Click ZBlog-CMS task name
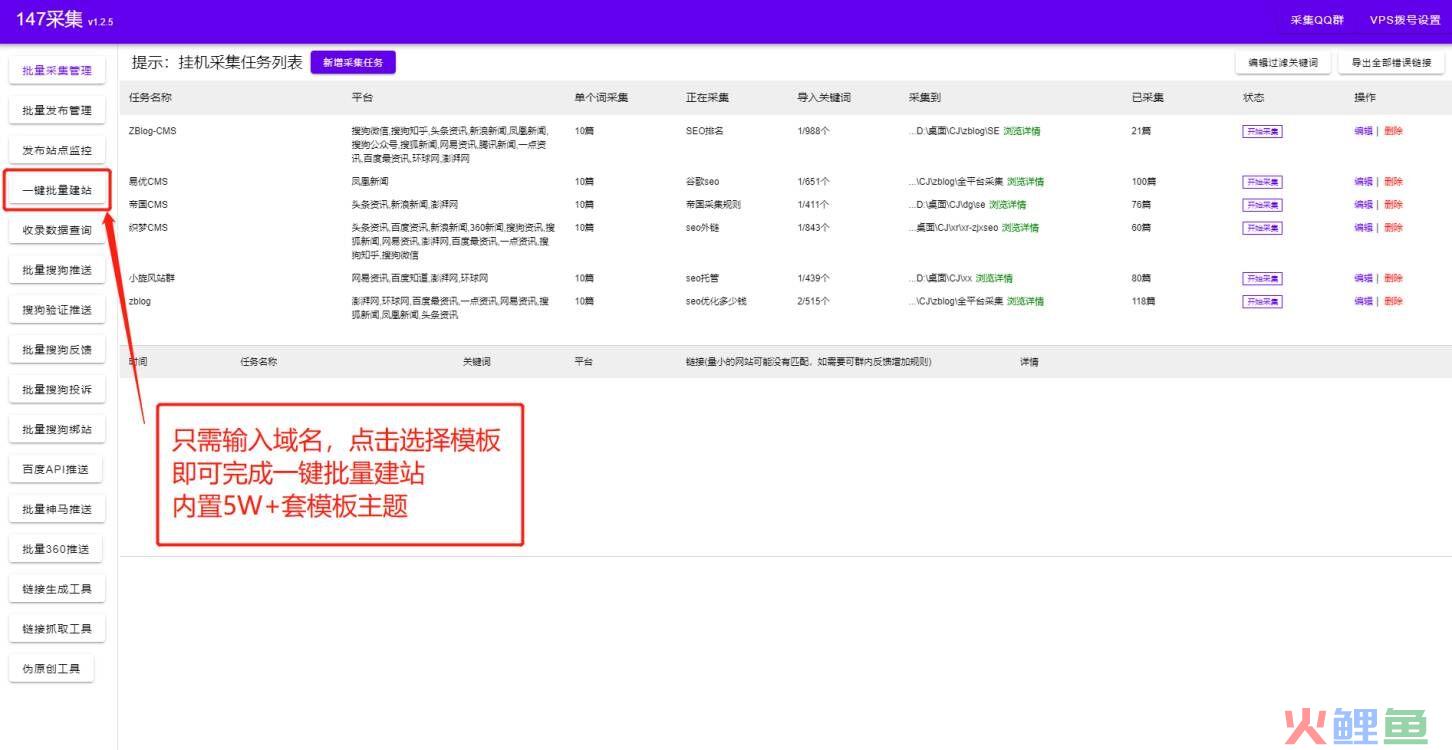The height and width of the screenshot is (750, 1452). point(152,131)
